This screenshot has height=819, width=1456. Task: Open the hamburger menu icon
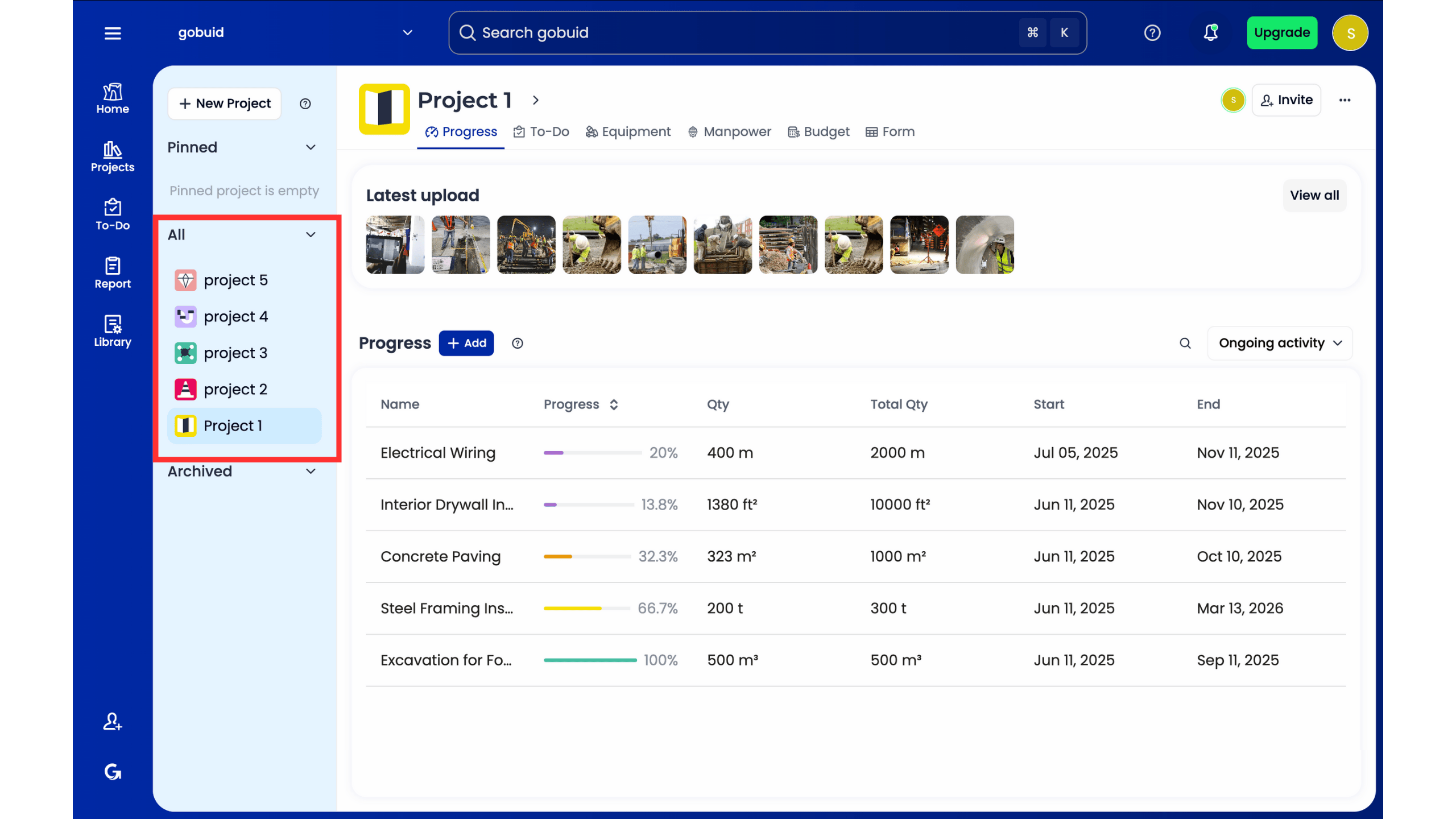pos(113,33)
